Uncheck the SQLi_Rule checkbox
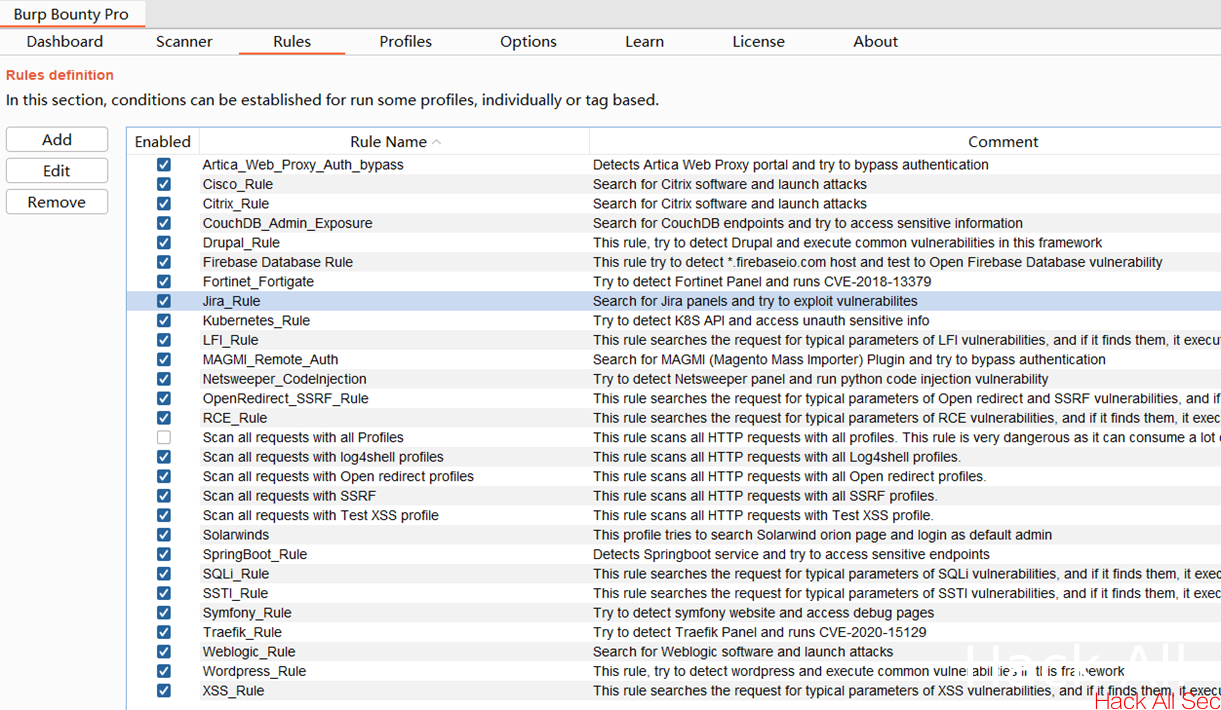 tap(164, 574)
